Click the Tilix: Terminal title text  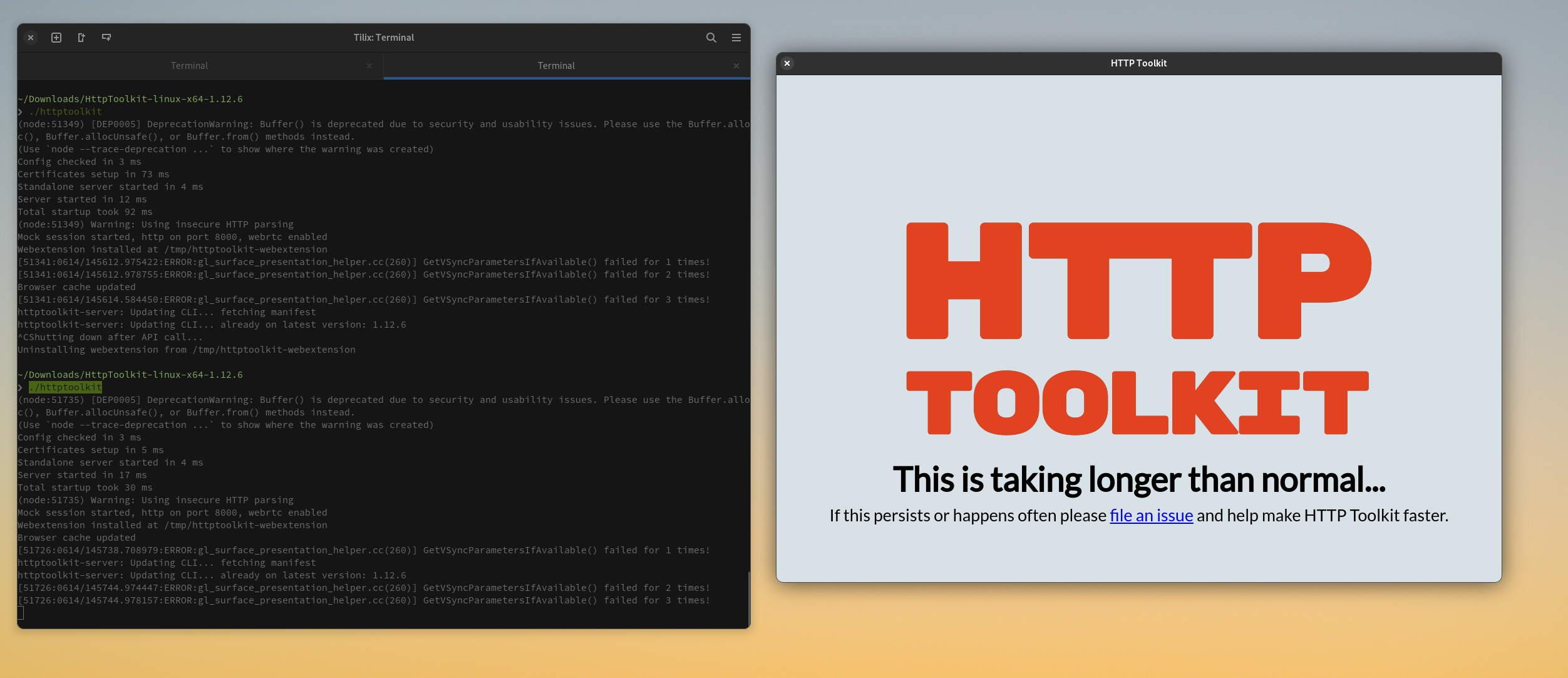click(383, 38)
